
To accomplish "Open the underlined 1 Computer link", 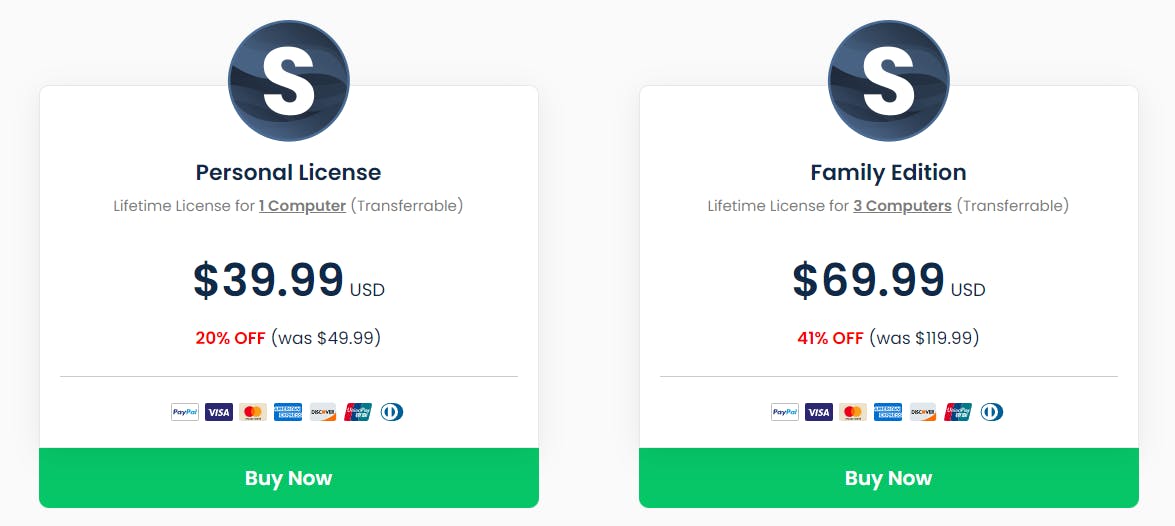I will (303, 205).
